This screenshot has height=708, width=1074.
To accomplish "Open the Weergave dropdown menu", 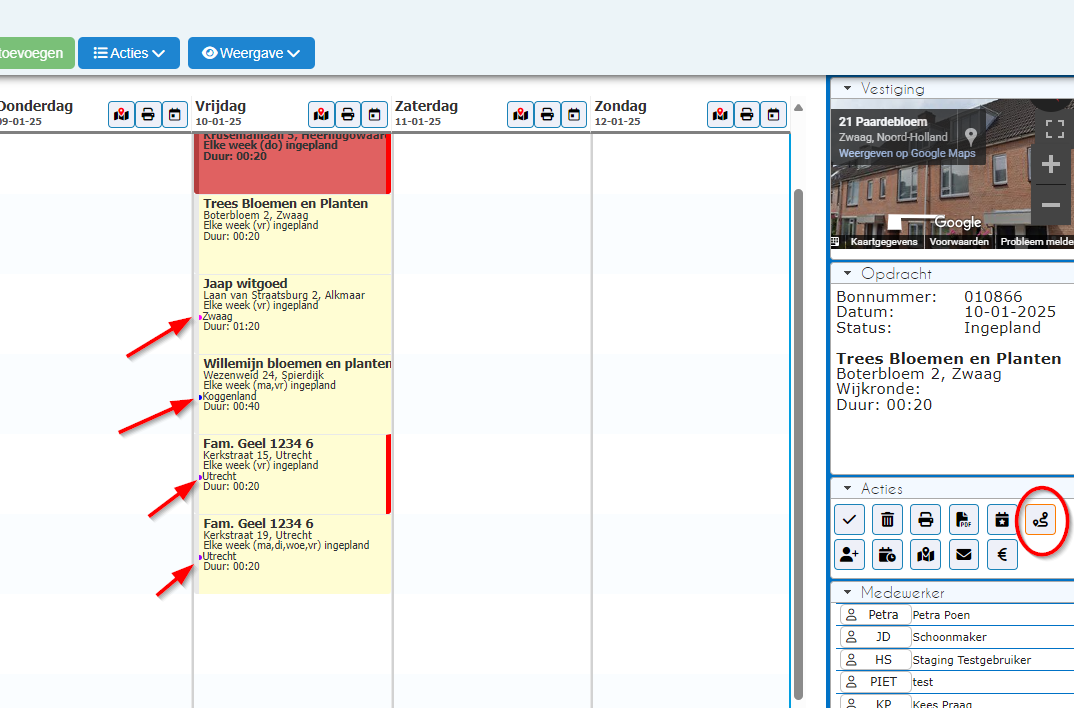I will 251,53.
